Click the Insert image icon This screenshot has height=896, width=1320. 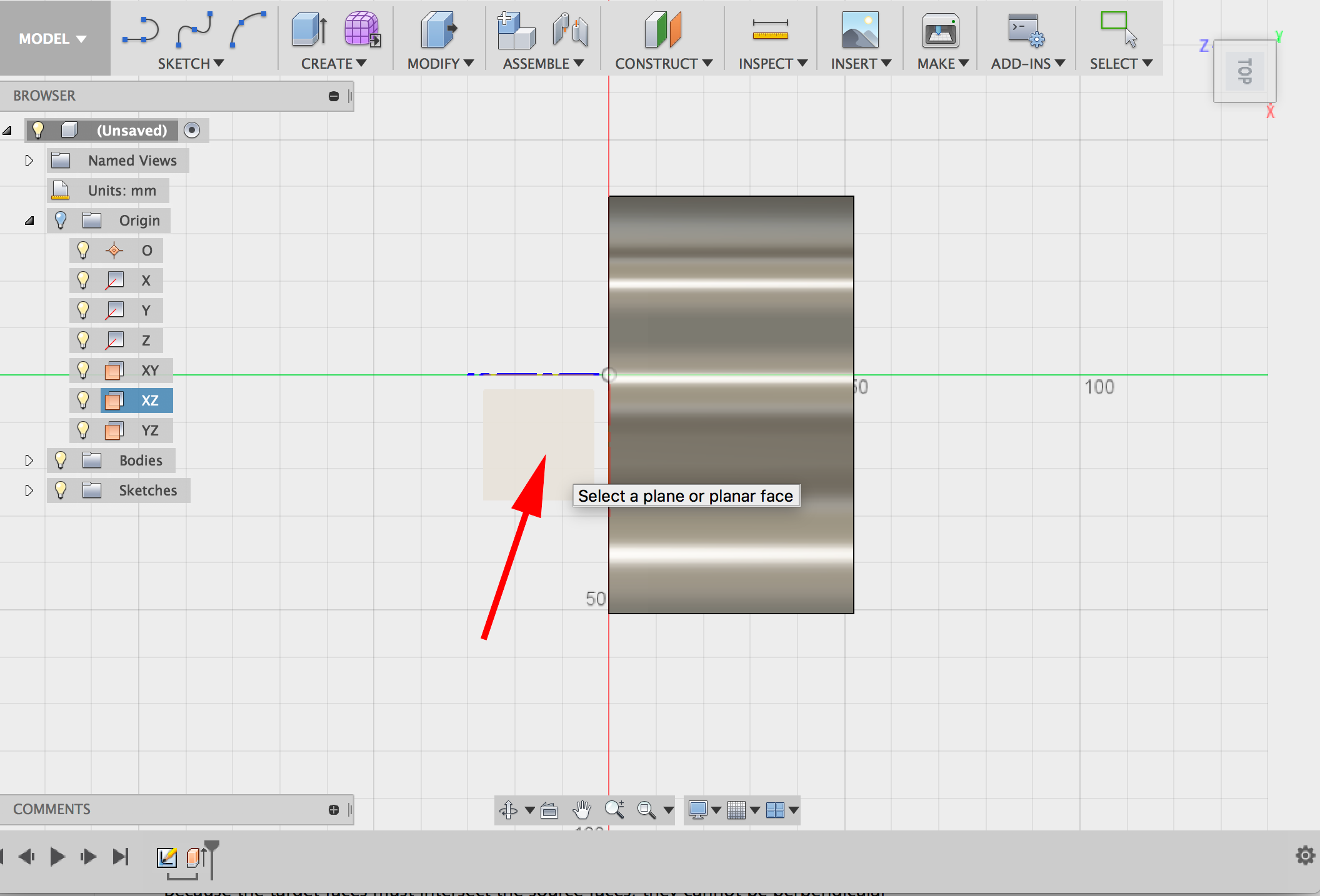tap(860, 30)
